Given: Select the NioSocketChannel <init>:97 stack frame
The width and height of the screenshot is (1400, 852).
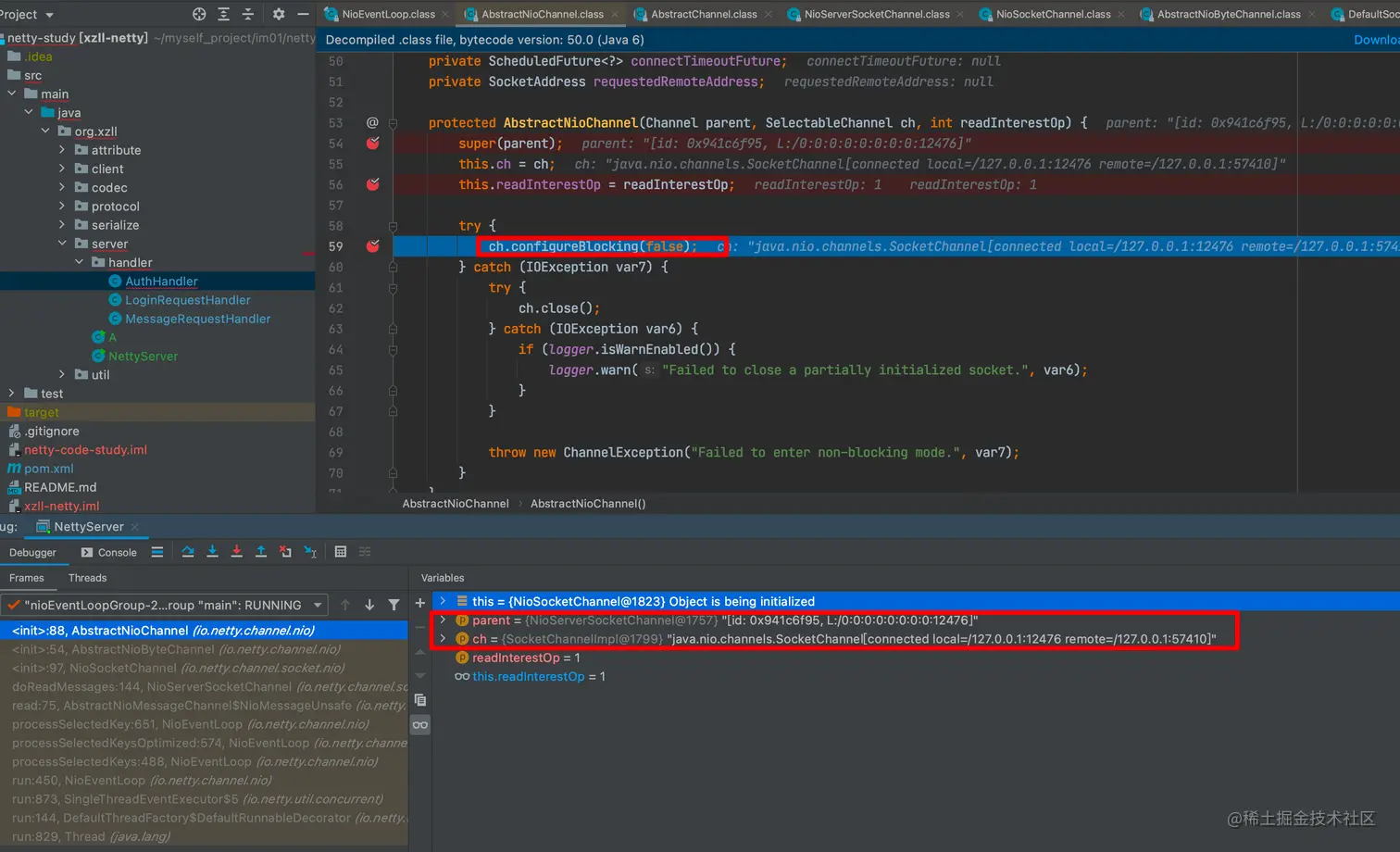Looking at the screenshot, I should 204,668.
